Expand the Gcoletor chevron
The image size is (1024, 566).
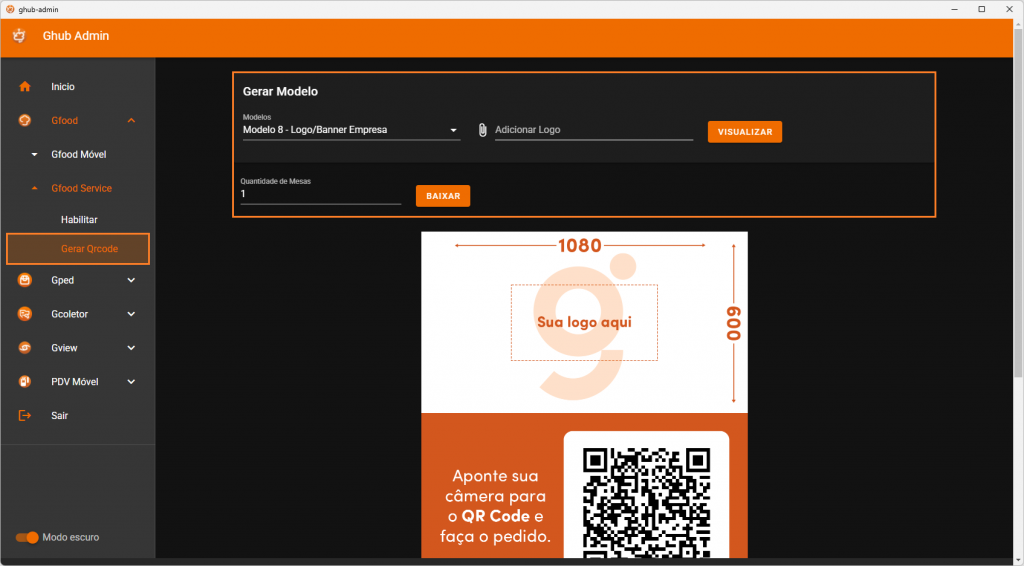[131, 314]
